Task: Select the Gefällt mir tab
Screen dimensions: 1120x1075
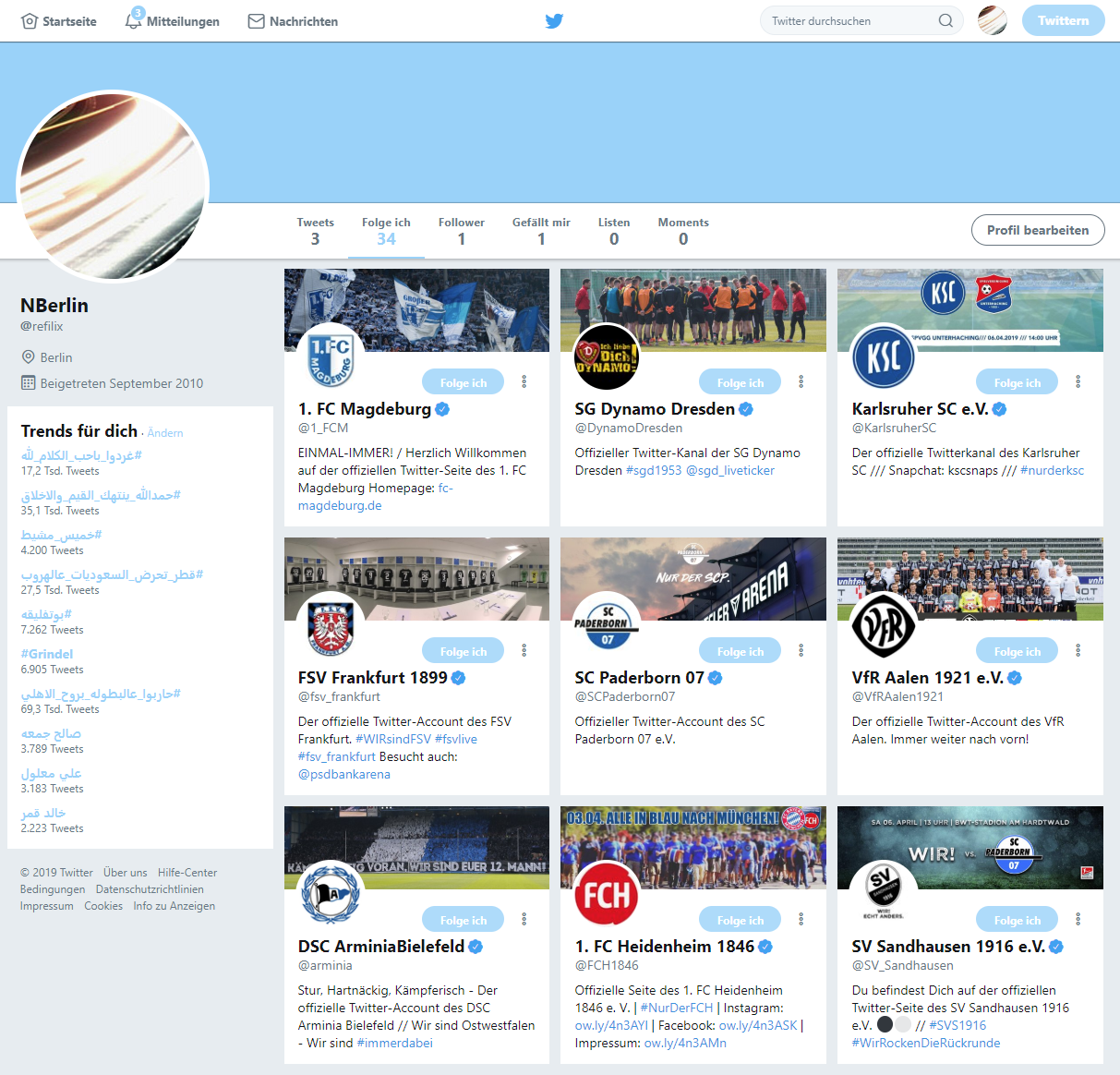Action: tap(541, 231)
